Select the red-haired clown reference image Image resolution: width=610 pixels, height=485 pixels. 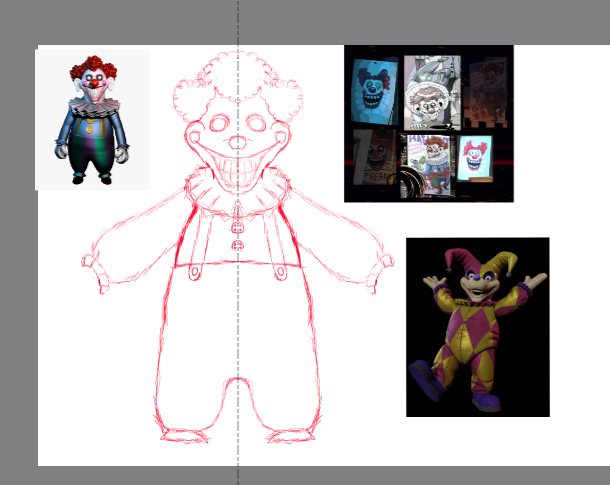92,120
